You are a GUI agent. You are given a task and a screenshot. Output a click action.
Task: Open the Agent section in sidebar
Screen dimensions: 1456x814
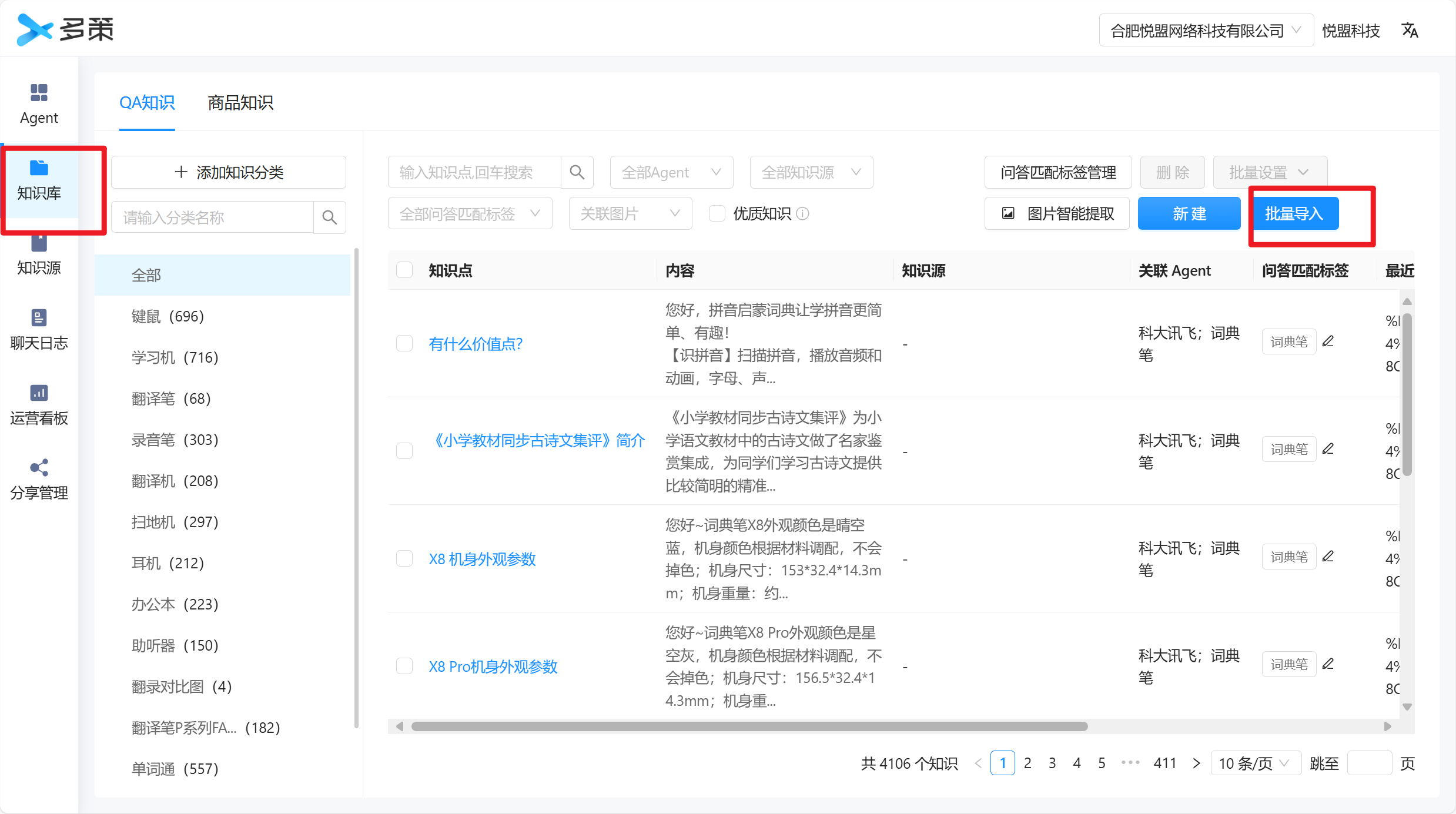click(39, 104)
